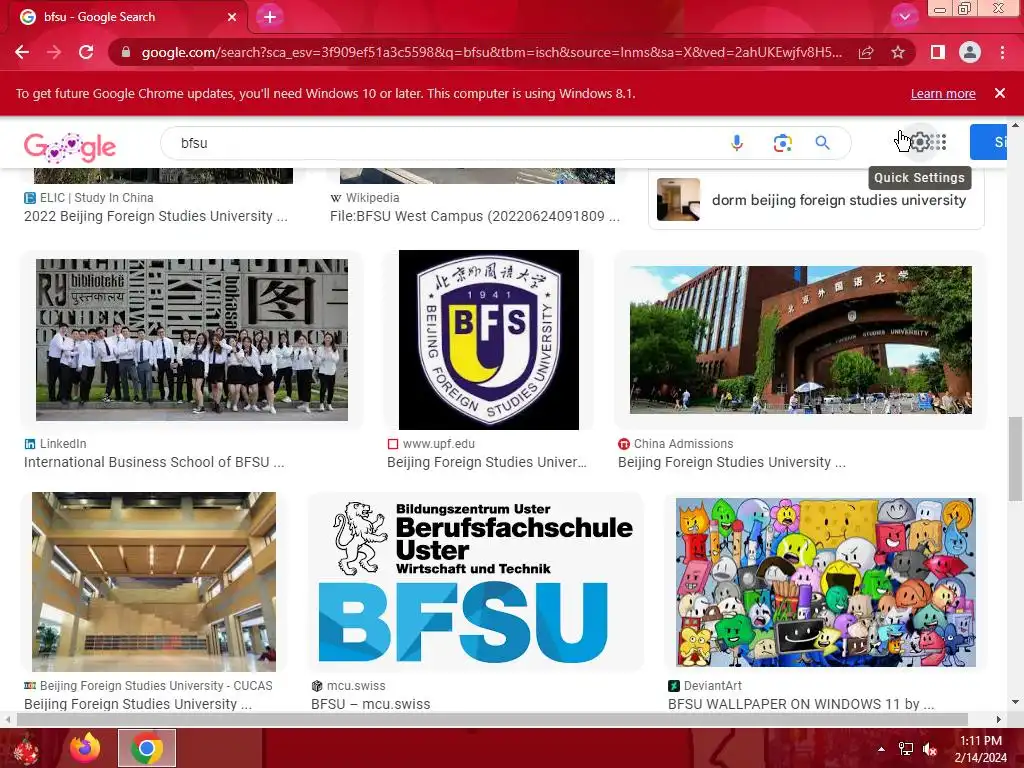Click the muted volume tray icon
This screenshot has width=1024, height=768.
(x=930, y=749)
